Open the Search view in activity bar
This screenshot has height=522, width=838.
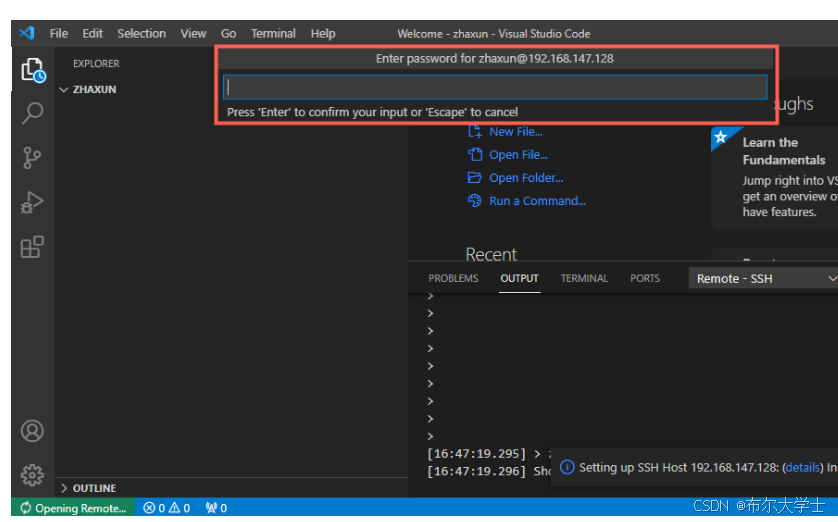pyautogui.click(x=33, y=113)
